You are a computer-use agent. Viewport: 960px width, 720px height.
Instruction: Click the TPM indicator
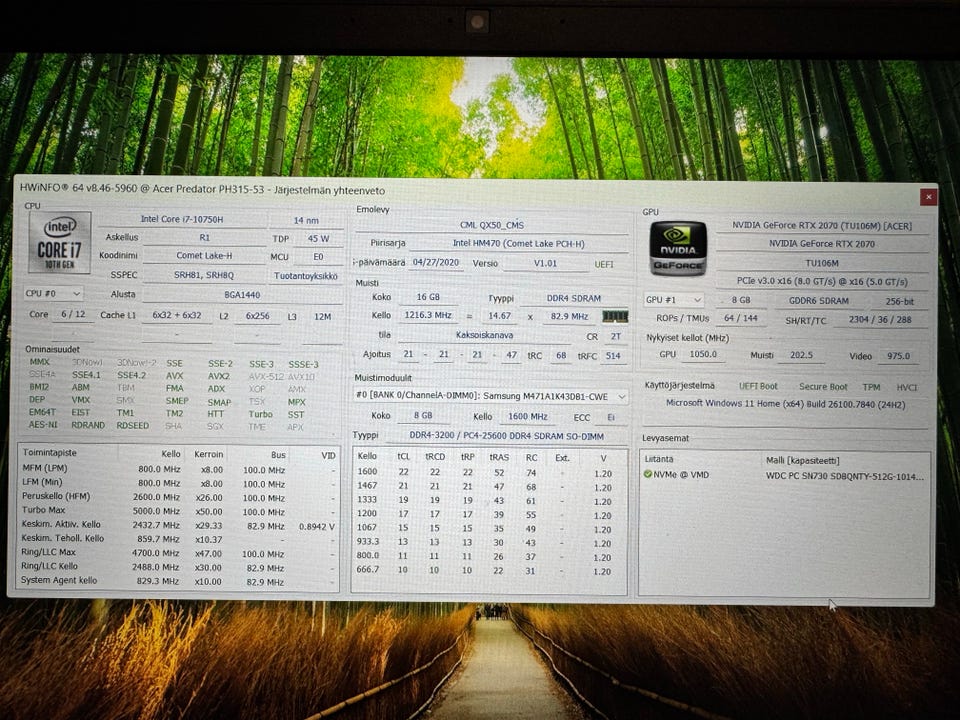871,387
